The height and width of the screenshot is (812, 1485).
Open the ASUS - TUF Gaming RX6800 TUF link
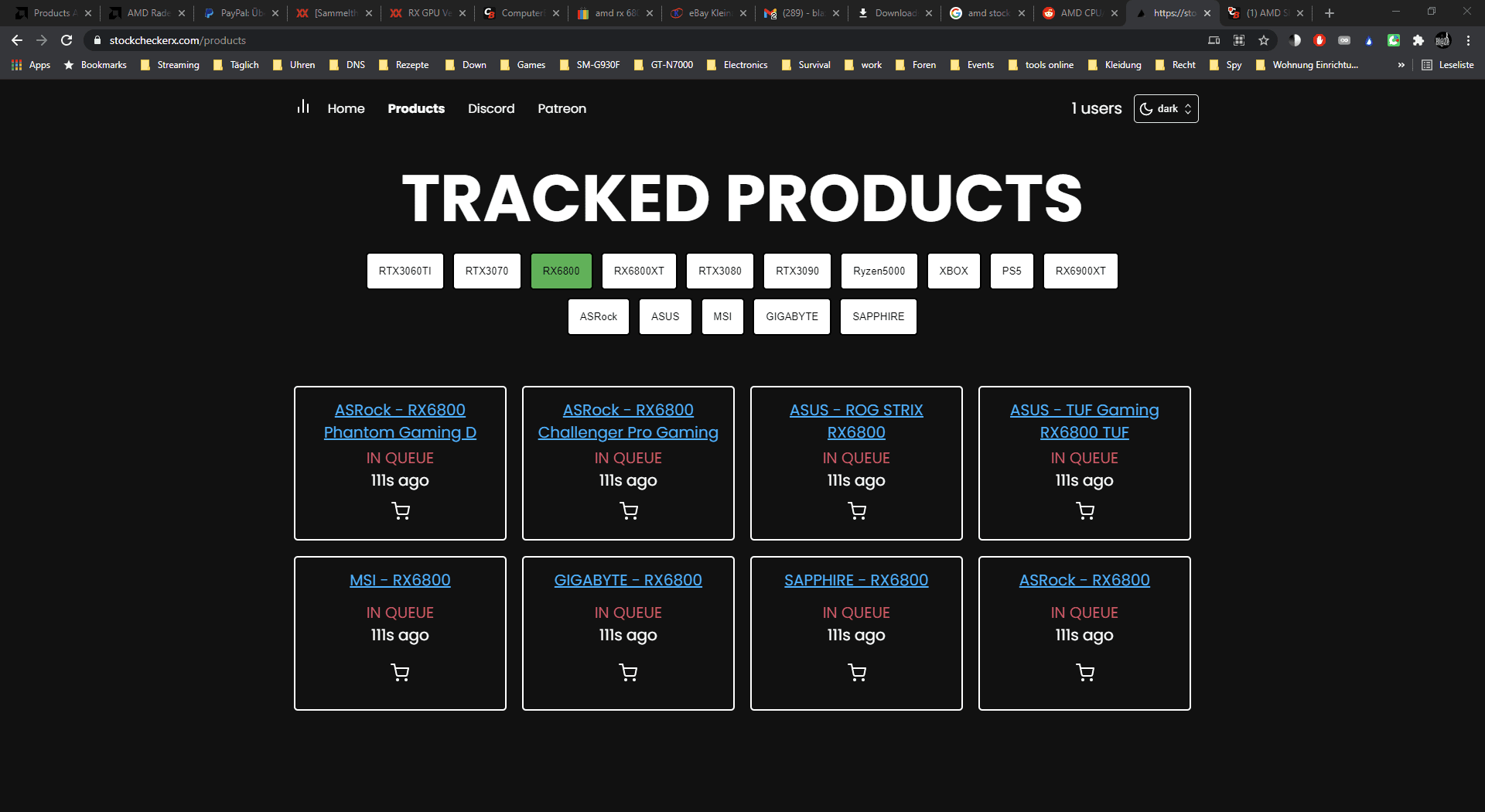[1084, 421]
